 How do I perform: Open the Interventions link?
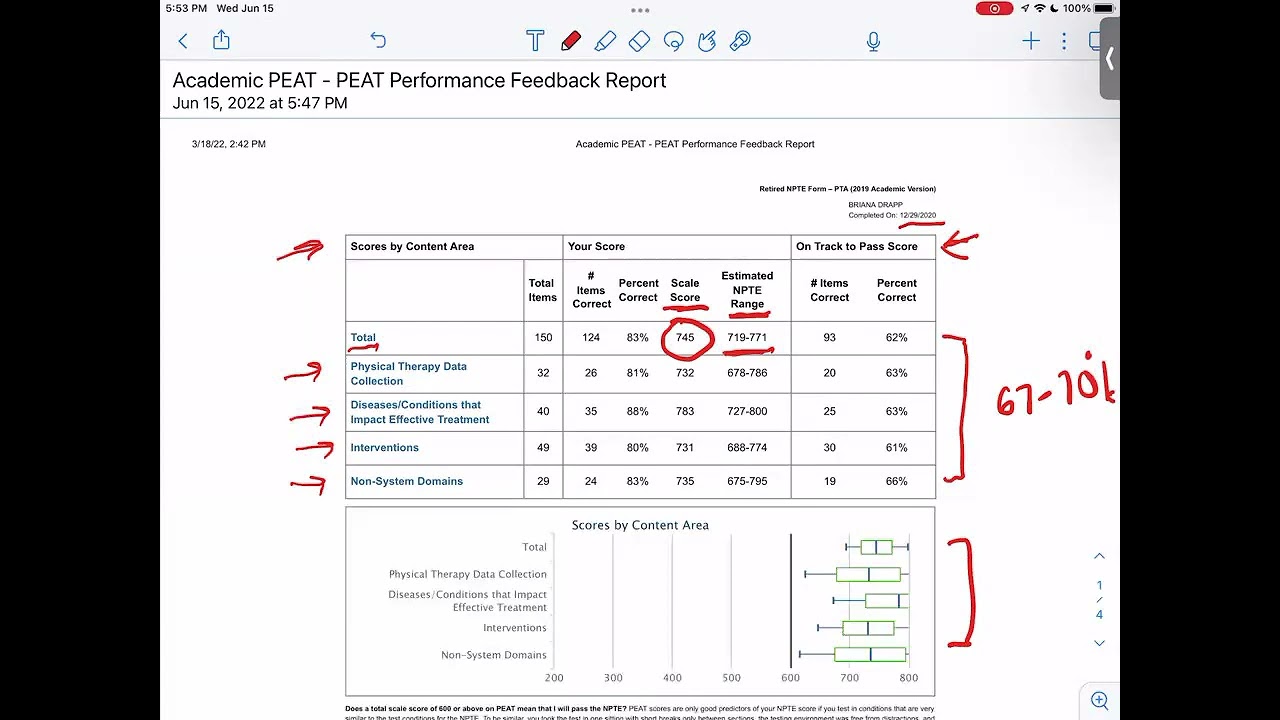(384, 448)
